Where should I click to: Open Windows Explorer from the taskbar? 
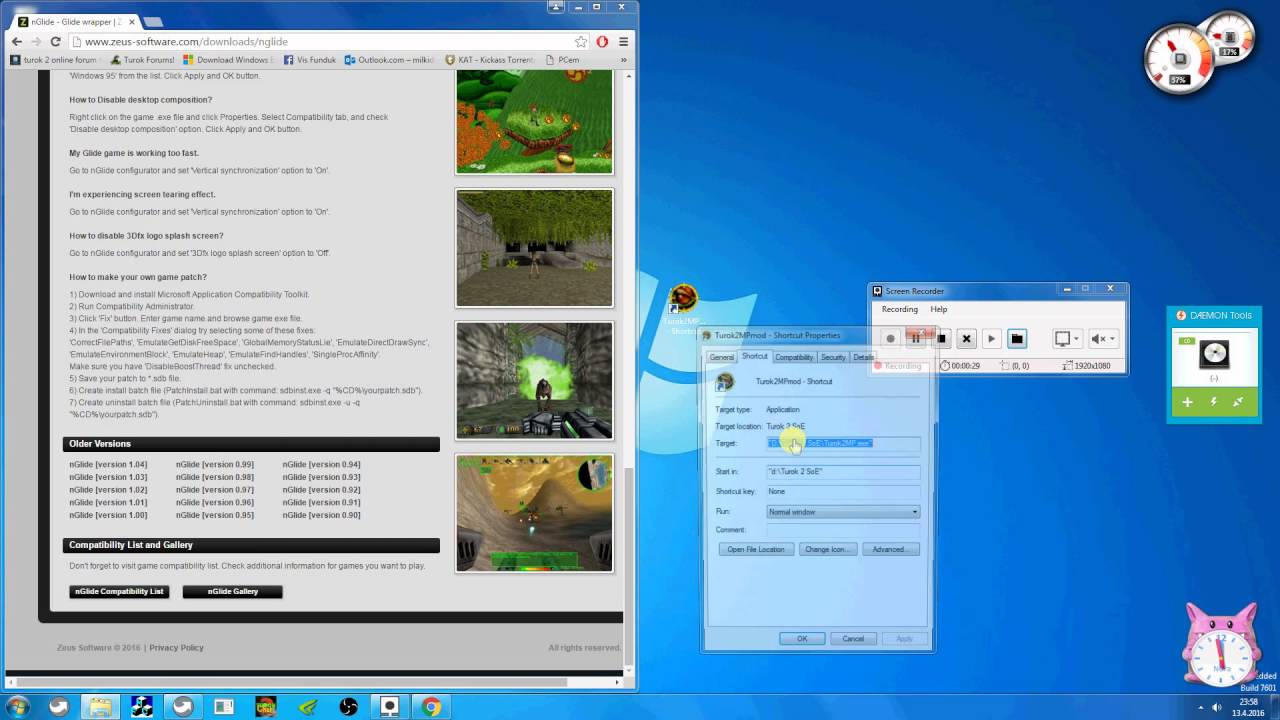tap(100, 707)
